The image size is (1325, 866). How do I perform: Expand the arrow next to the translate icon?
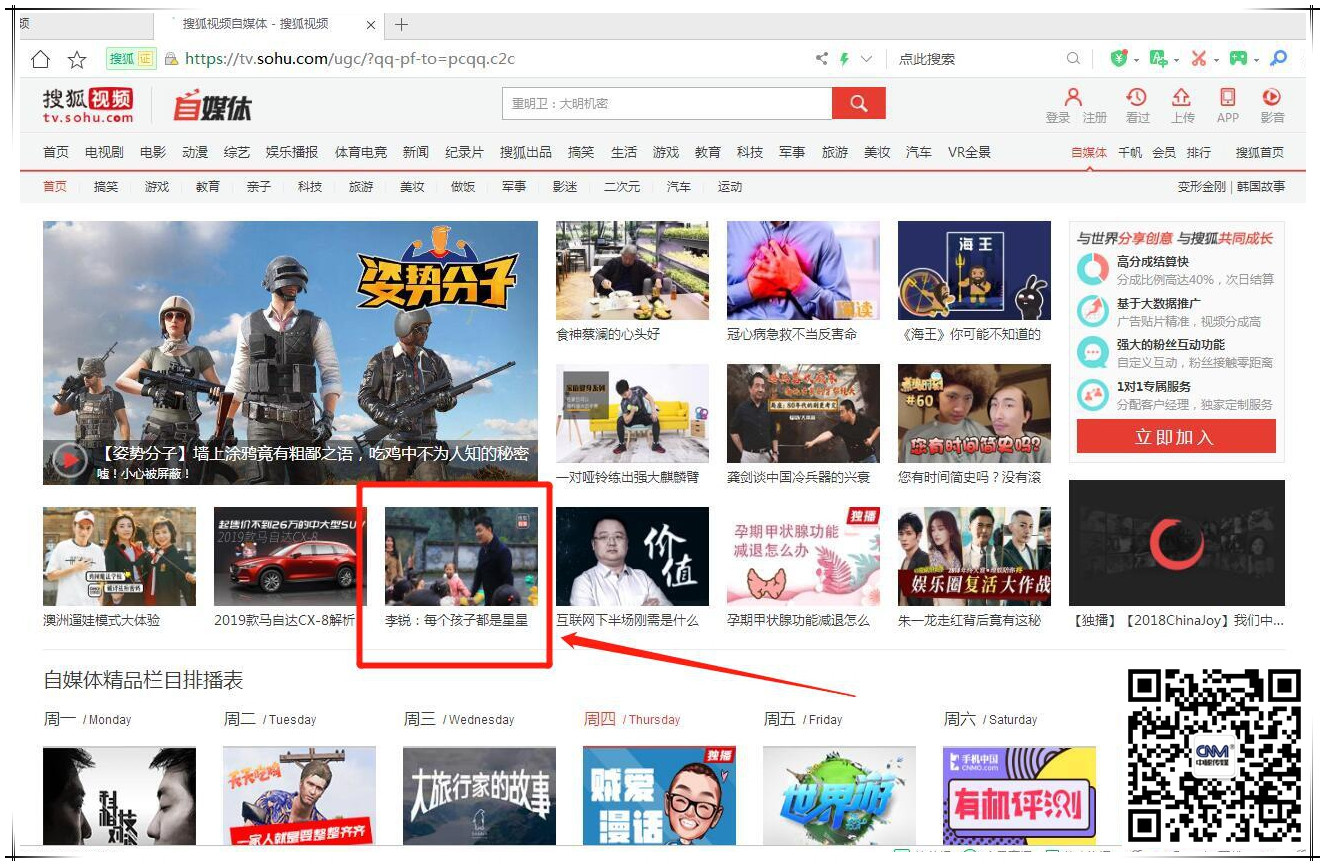[x=1176, y=60]
